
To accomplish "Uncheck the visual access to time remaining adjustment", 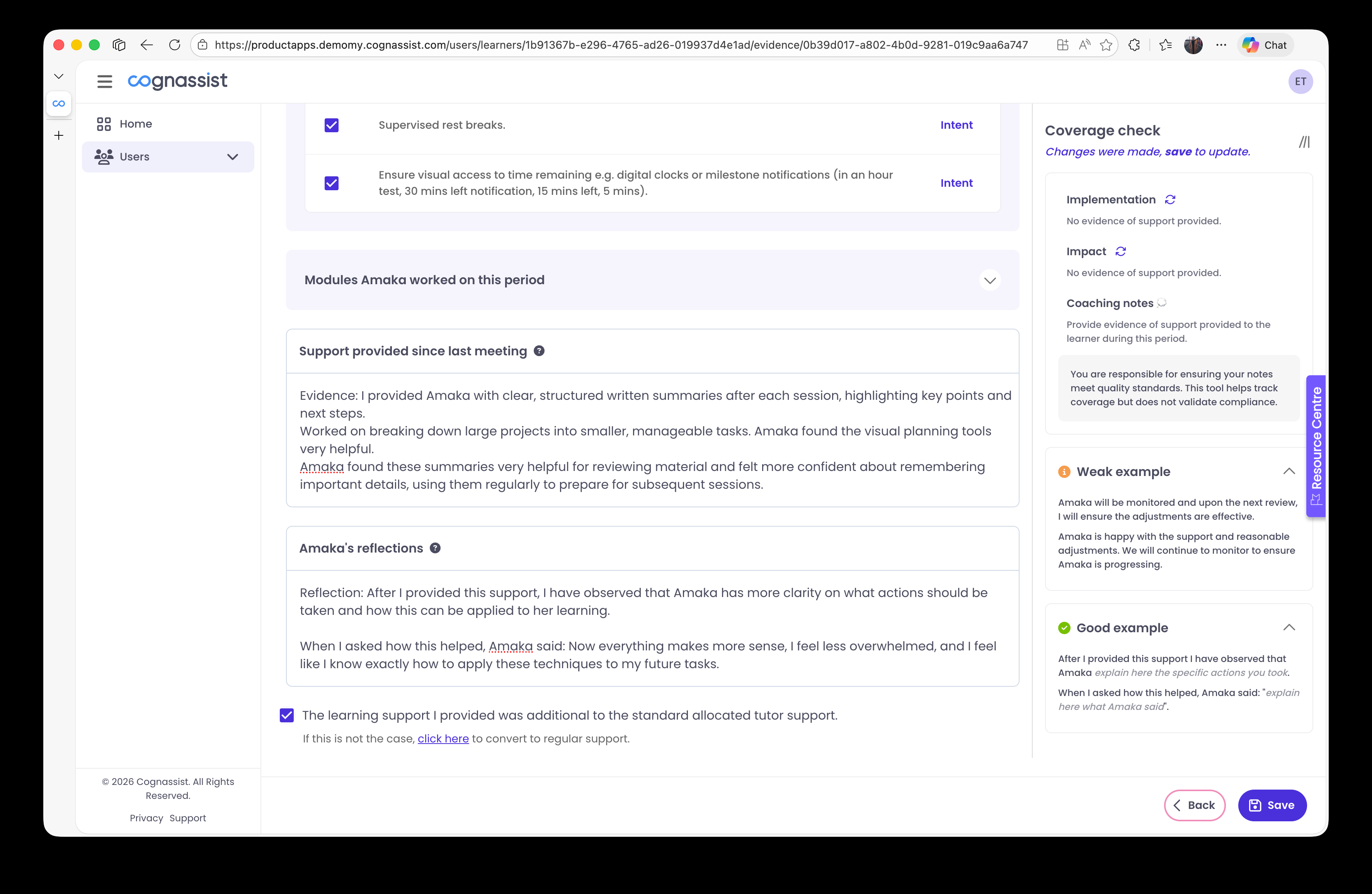I will 332,183.
